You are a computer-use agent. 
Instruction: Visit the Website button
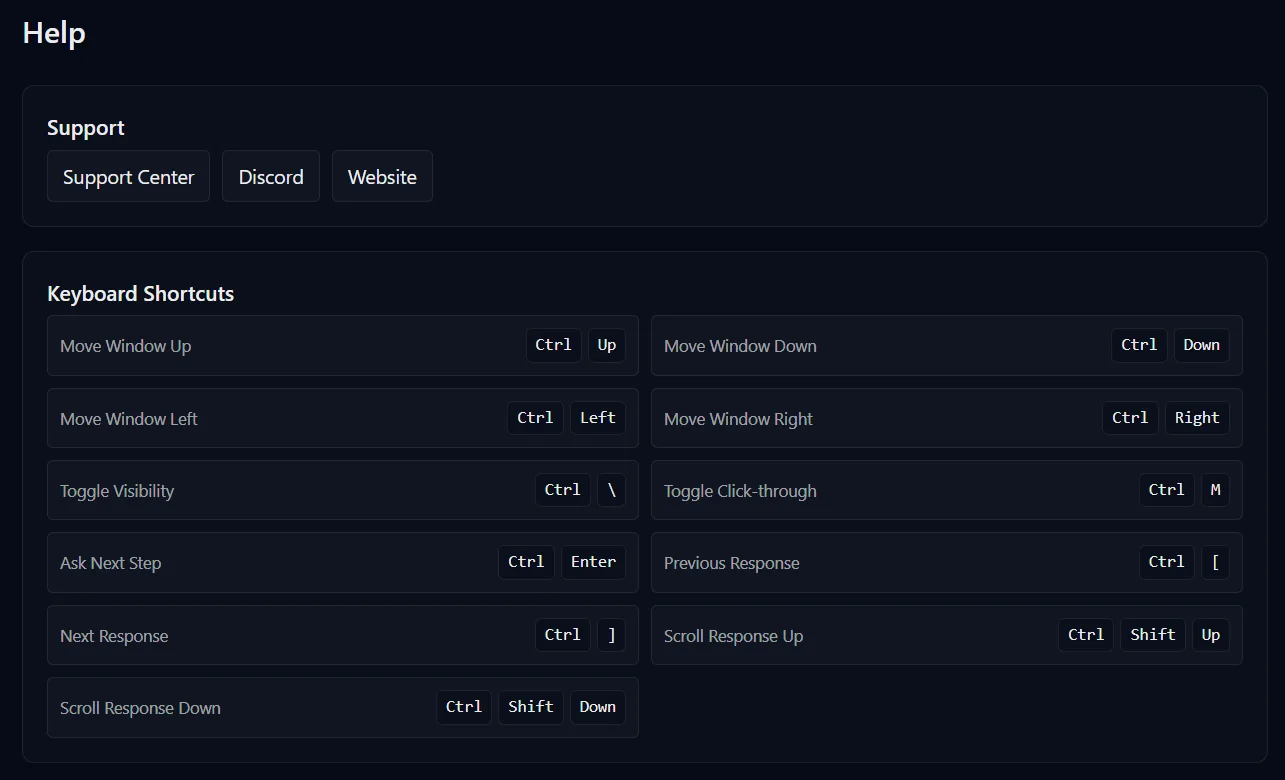pyautogui.click(x=382, y=176)
